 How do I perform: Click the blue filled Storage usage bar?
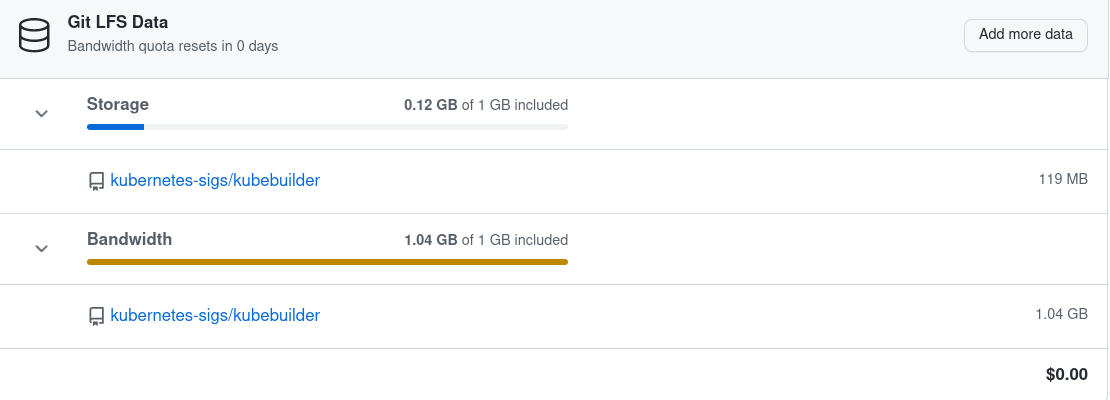point(115,127)
